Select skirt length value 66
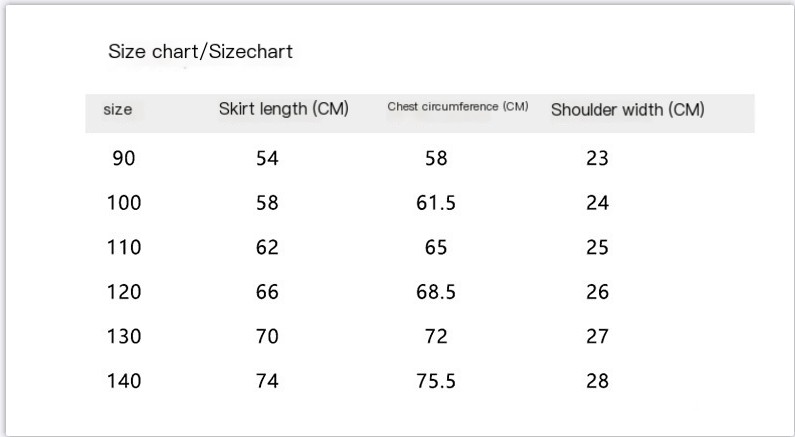The image size is (795, 437). coord(267,292)
